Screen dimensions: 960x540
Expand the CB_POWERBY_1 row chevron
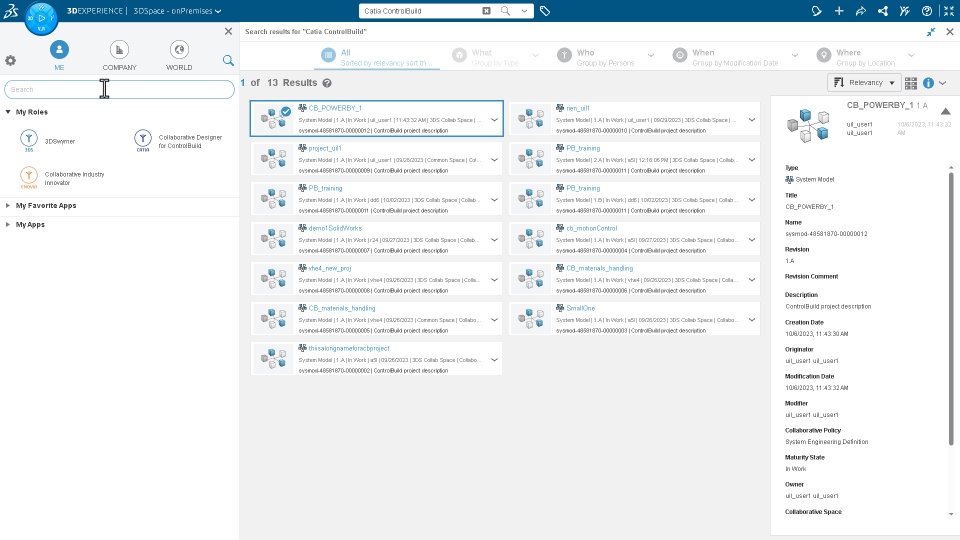(x=494, y=120)
